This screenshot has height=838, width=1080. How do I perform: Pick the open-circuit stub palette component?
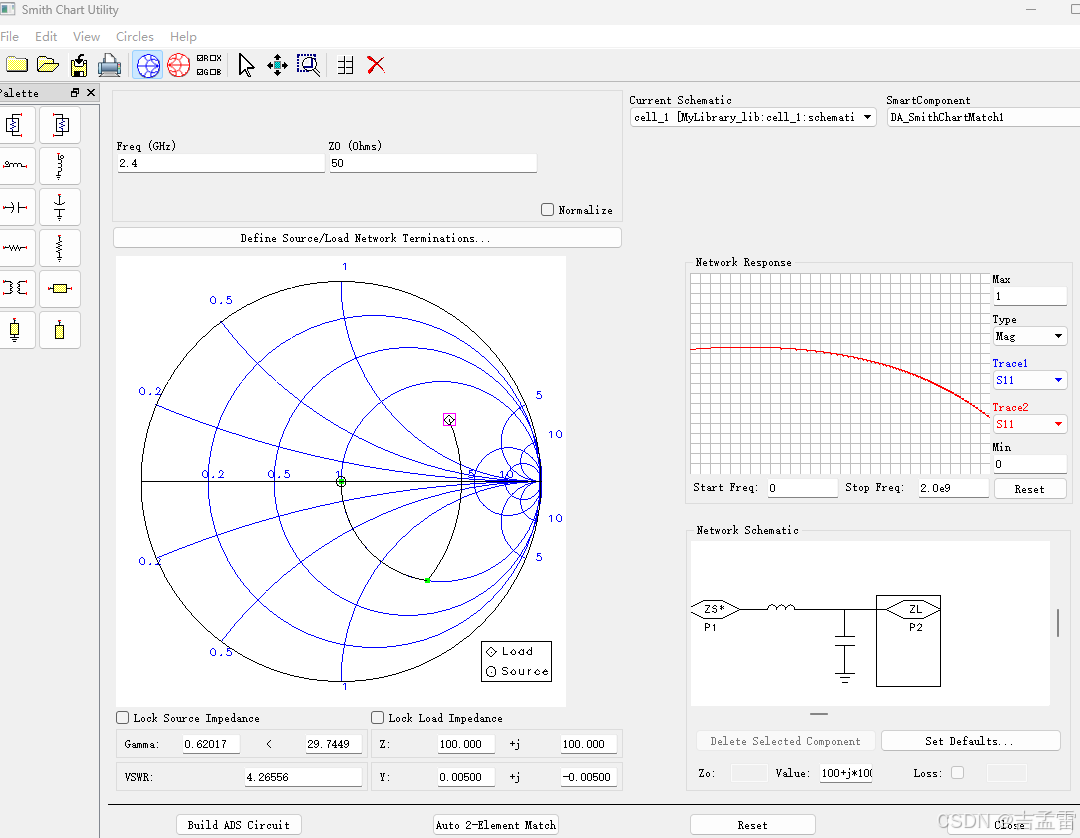pyautogui.click(x=60, y=330)
